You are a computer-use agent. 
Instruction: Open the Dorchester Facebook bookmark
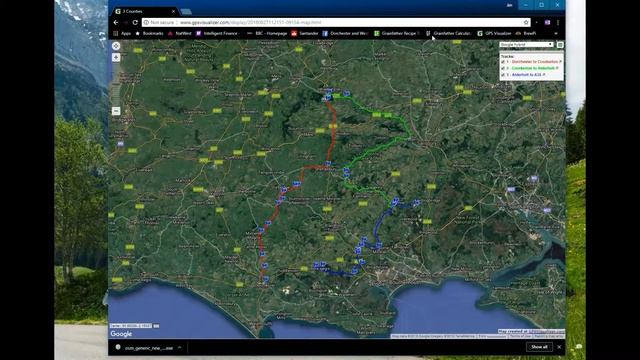345,33
